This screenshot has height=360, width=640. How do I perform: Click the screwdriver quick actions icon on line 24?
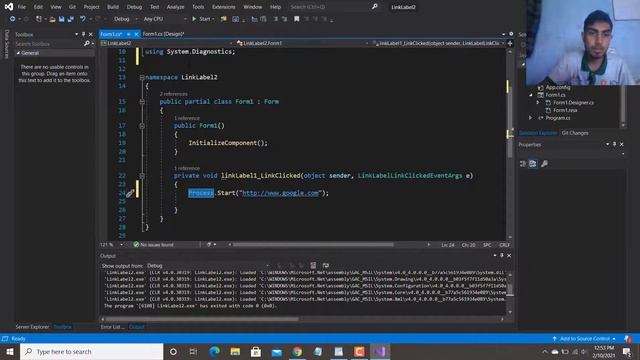tap(130, 193)
